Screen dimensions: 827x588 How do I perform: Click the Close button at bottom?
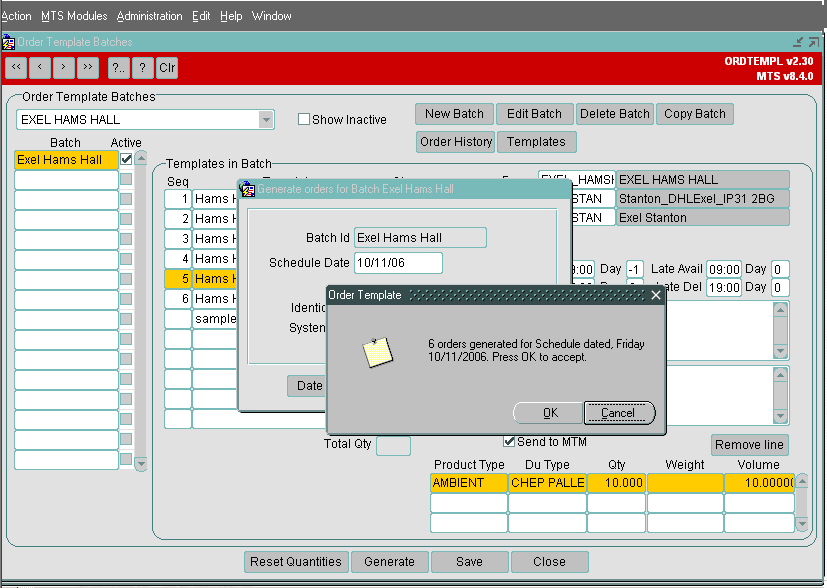pyautogui.click(x=550, y=562)
